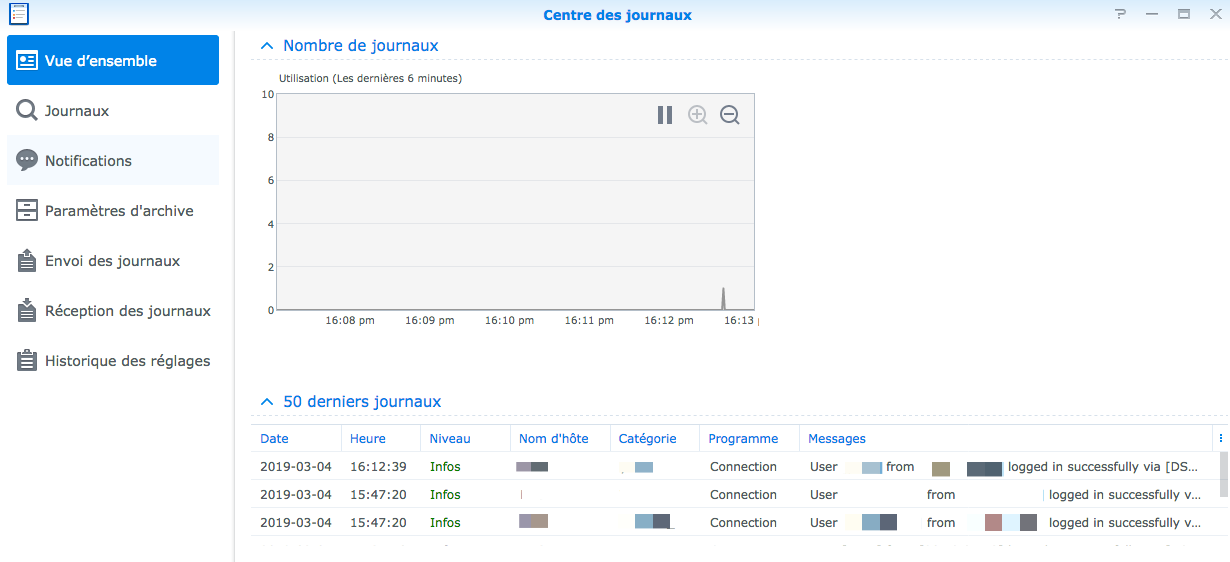Click the Envoi des journaux icon

pyautogui.click(x=27, y=261)
